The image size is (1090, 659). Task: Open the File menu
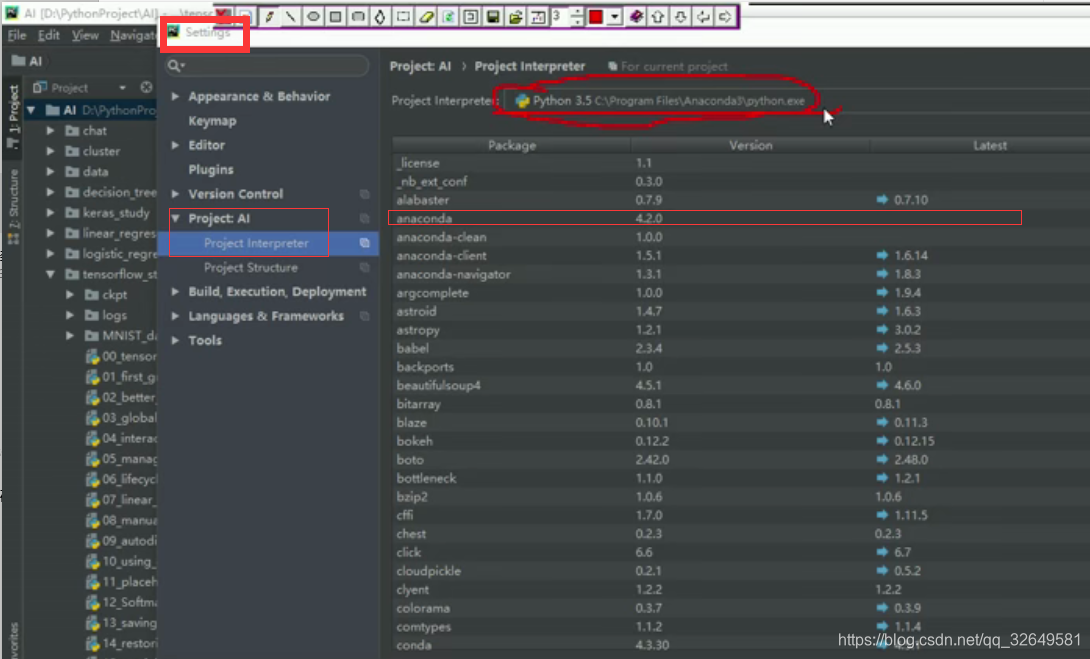(x=17, y=35)
